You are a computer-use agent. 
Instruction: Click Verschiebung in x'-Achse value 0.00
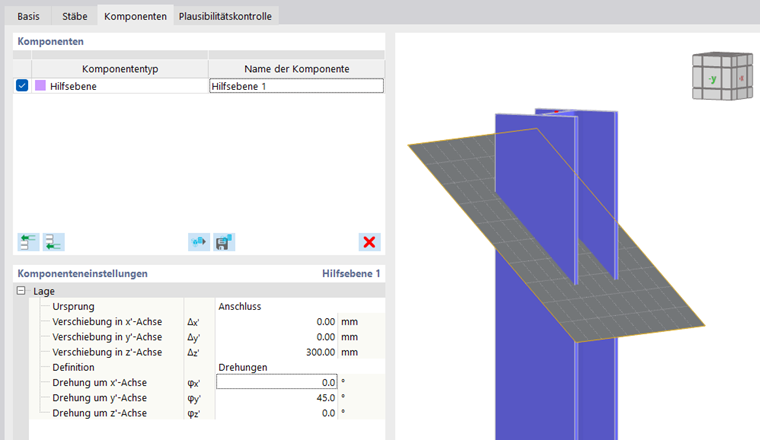click(276, 321)
